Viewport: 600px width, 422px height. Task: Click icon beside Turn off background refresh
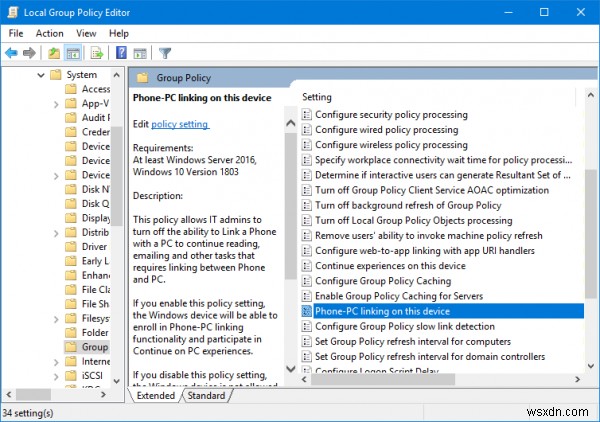pos(307,205)
